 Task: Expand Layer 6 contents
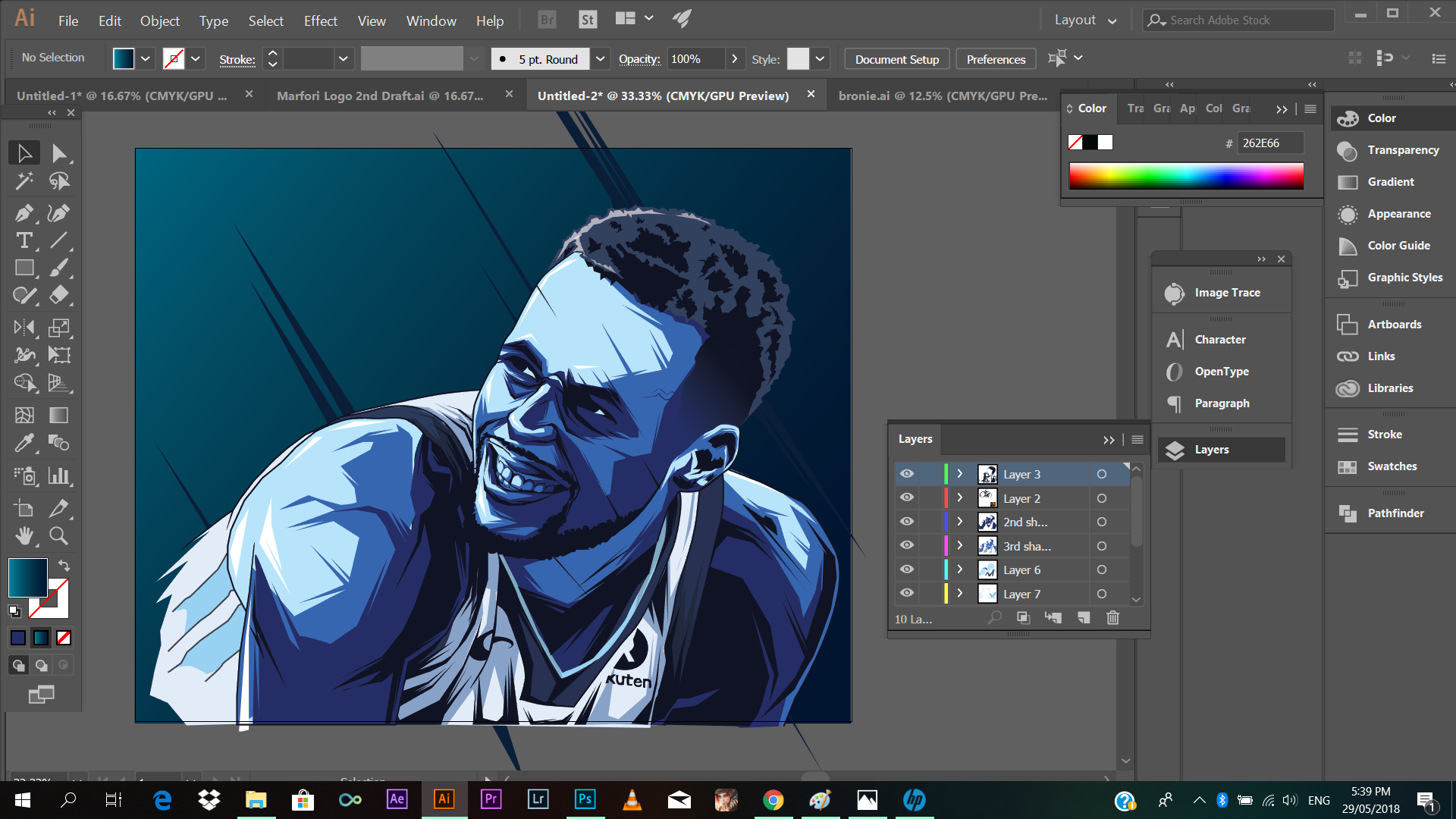click(959, 570)
